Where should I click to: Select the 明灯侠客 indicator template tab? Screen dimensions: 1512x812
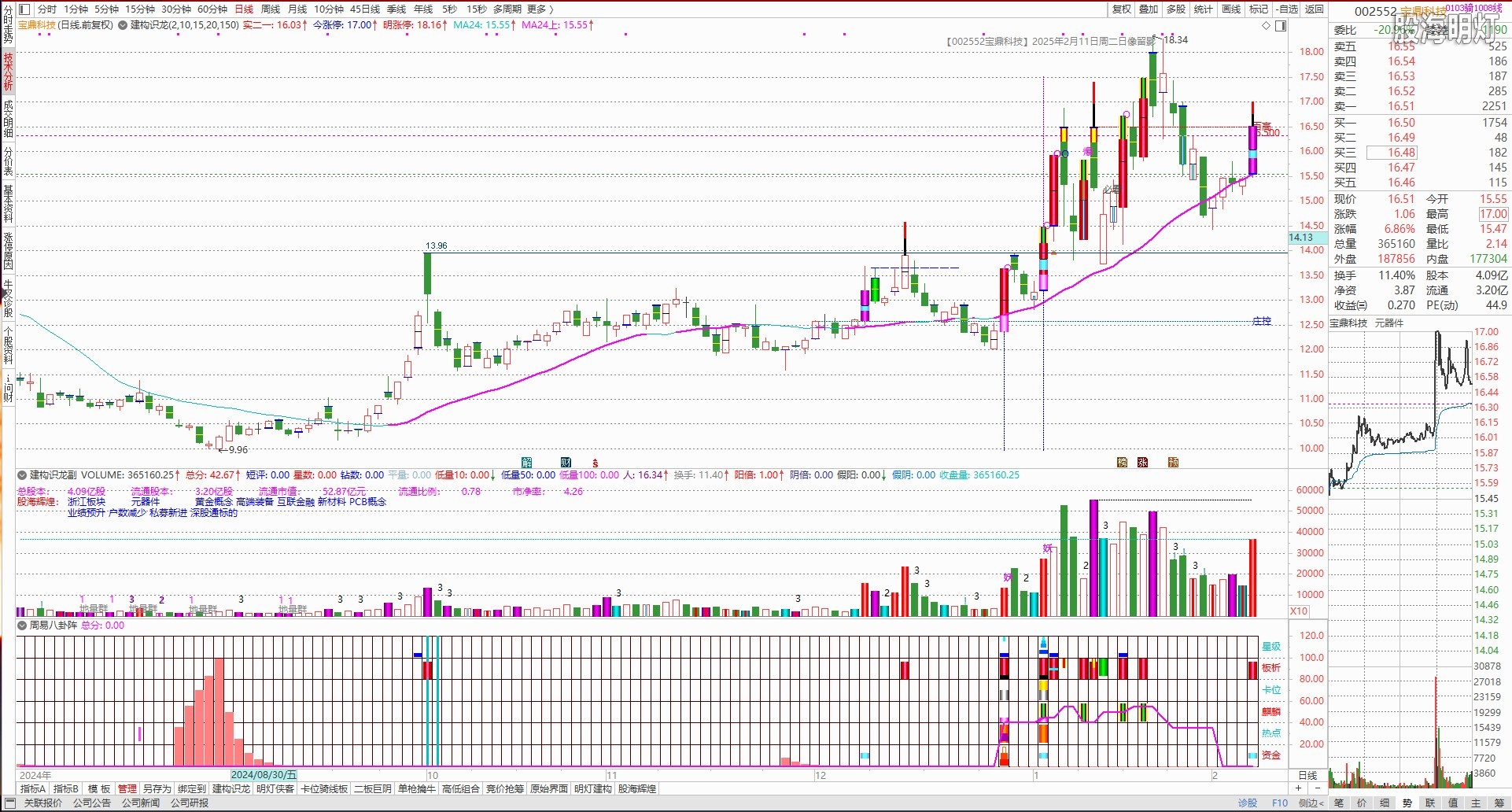pyautogui.click(x=275, y=788)
